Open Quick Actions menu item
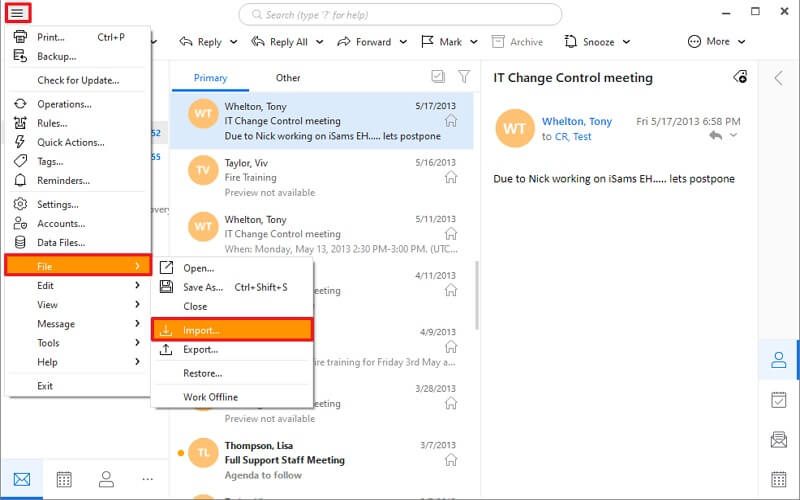The width and height of the screenshot is (800, 500). point(77,142)
